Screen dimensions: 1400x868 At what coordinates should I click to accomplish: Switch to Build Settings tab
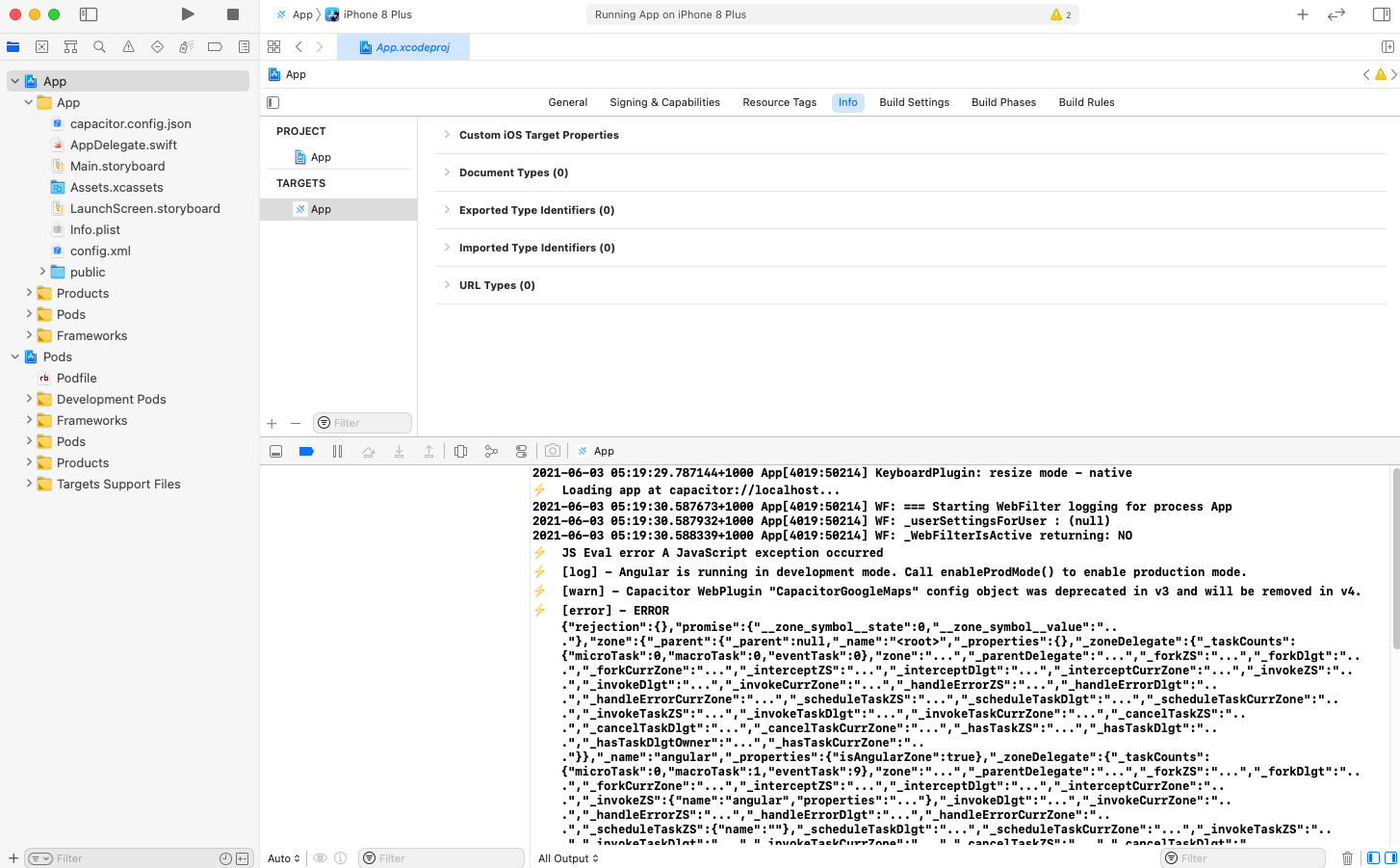pyautogui.click(x=914, y=102)
